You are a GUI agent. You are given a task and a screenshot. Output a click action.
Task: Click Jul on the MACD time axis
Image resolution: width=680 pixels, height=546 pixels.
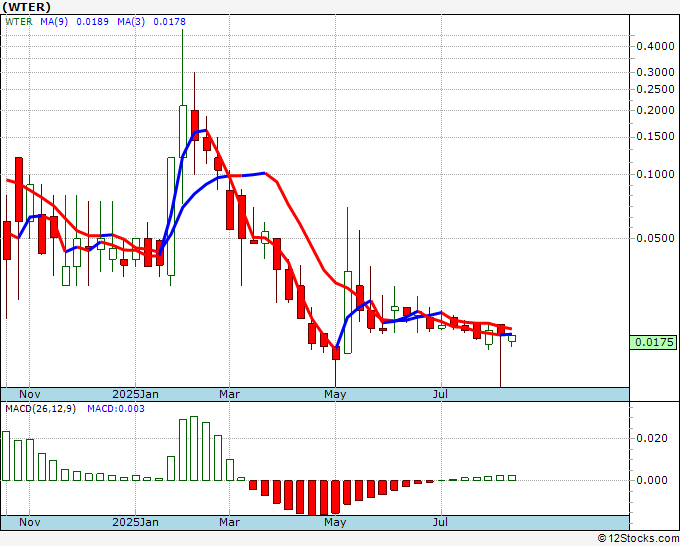click(441, 522)
